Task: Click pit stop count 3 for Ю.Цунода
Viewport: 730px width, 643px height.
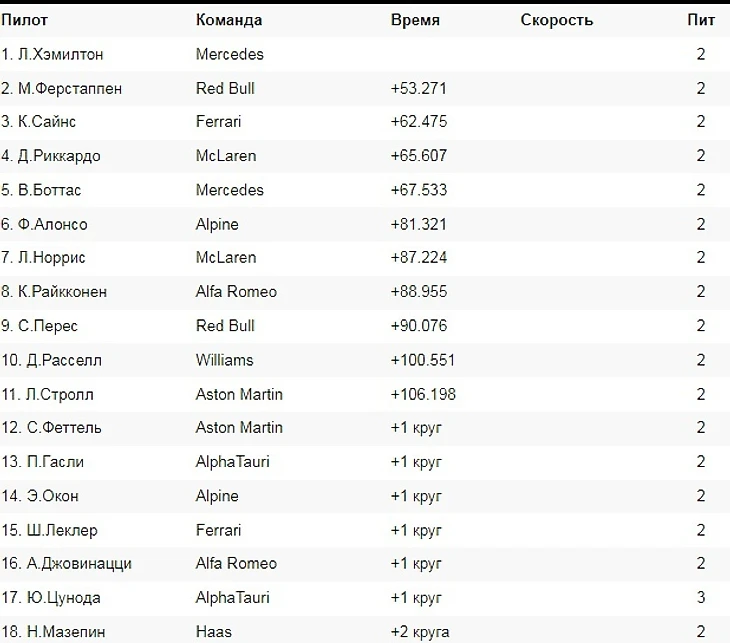Action: (701, 597)
